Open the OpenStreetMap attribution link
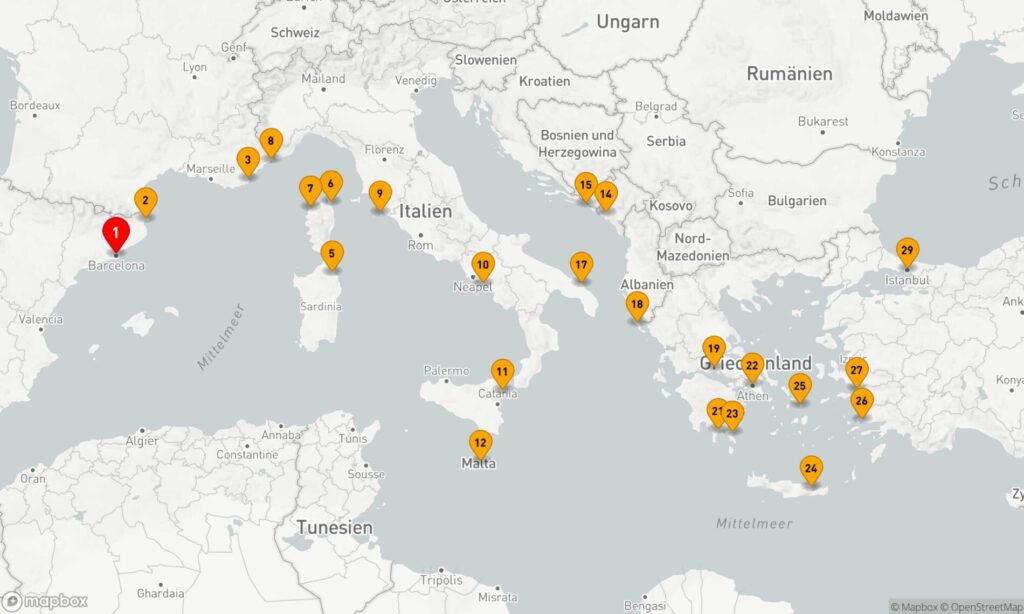This screenshot has height=614, width=1024. coord(982,607)
